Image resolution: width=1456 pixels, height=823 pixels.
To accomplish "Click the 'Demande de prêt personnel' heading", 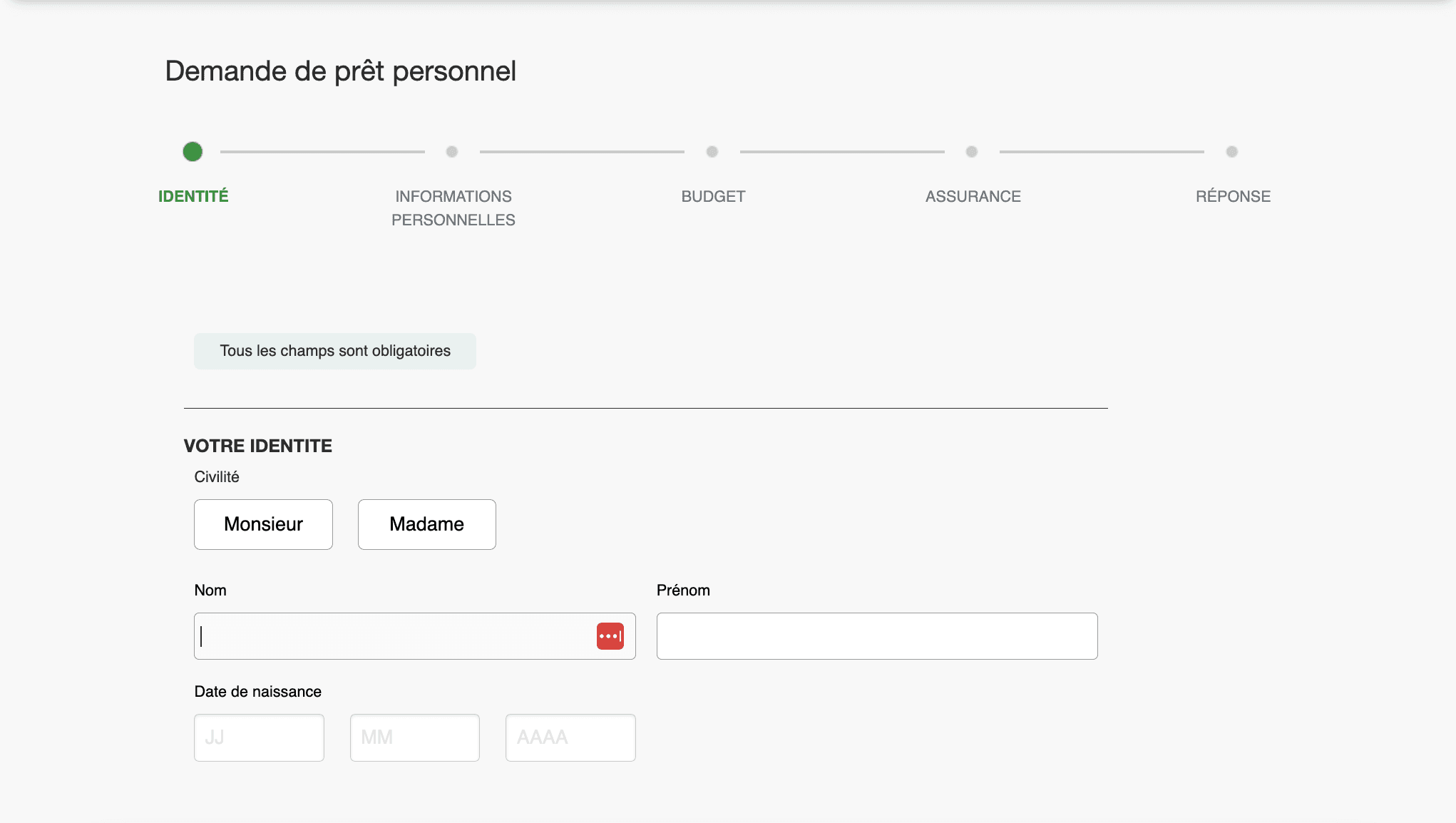I will (340, 71).
